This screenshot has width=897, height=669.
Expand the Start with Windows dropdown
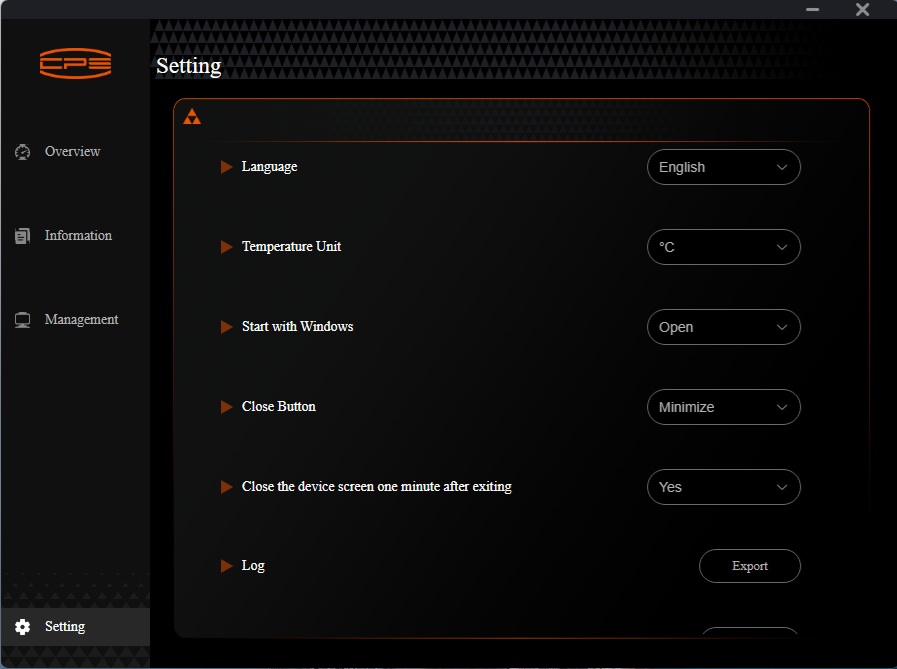click(724, 327)
